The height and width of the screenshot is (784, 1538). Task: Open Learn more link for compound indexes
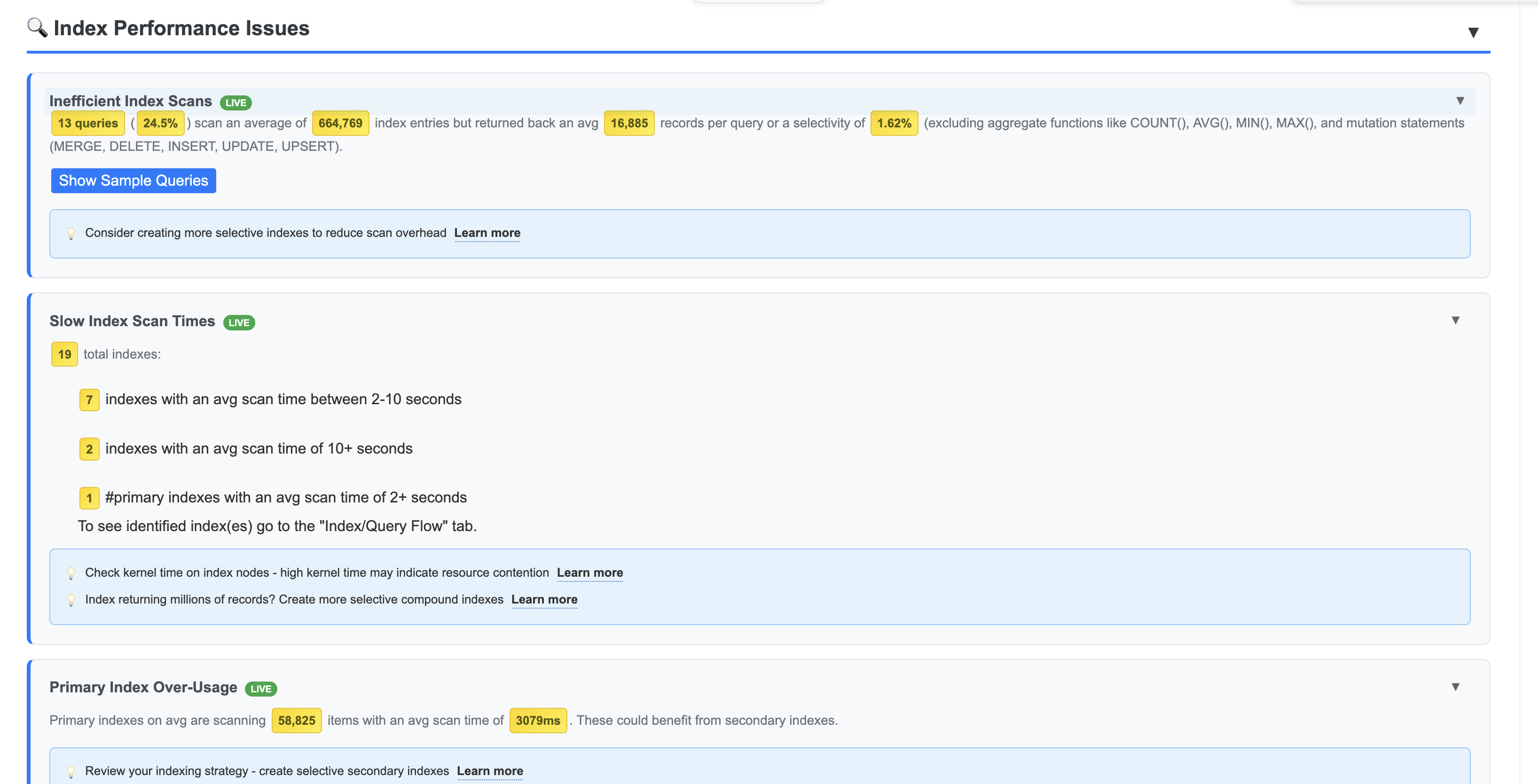[x=544, y=599]
